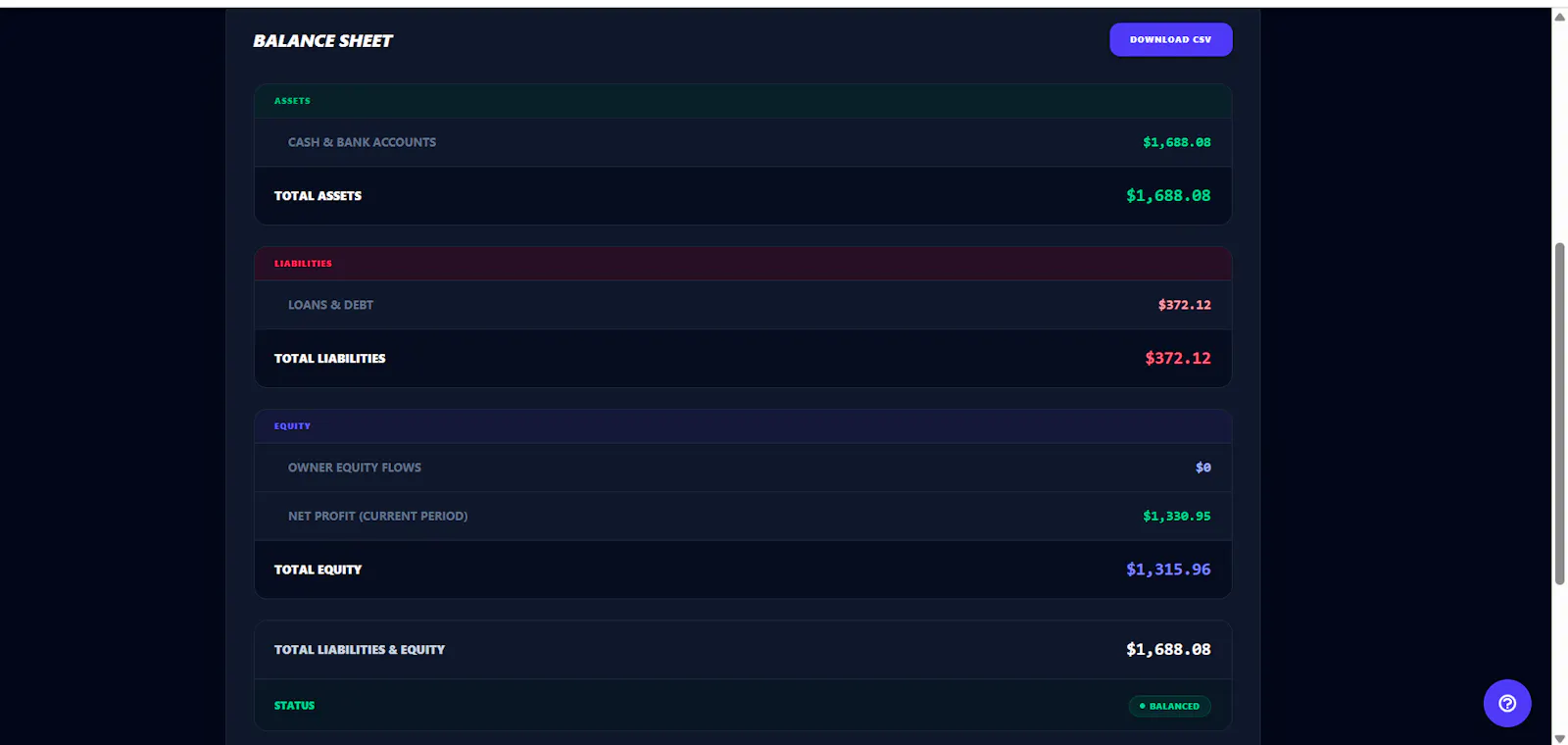Select the Total Liabilities value $372.12
Screen dimensions: 1568x745
tap(1177, 359)
